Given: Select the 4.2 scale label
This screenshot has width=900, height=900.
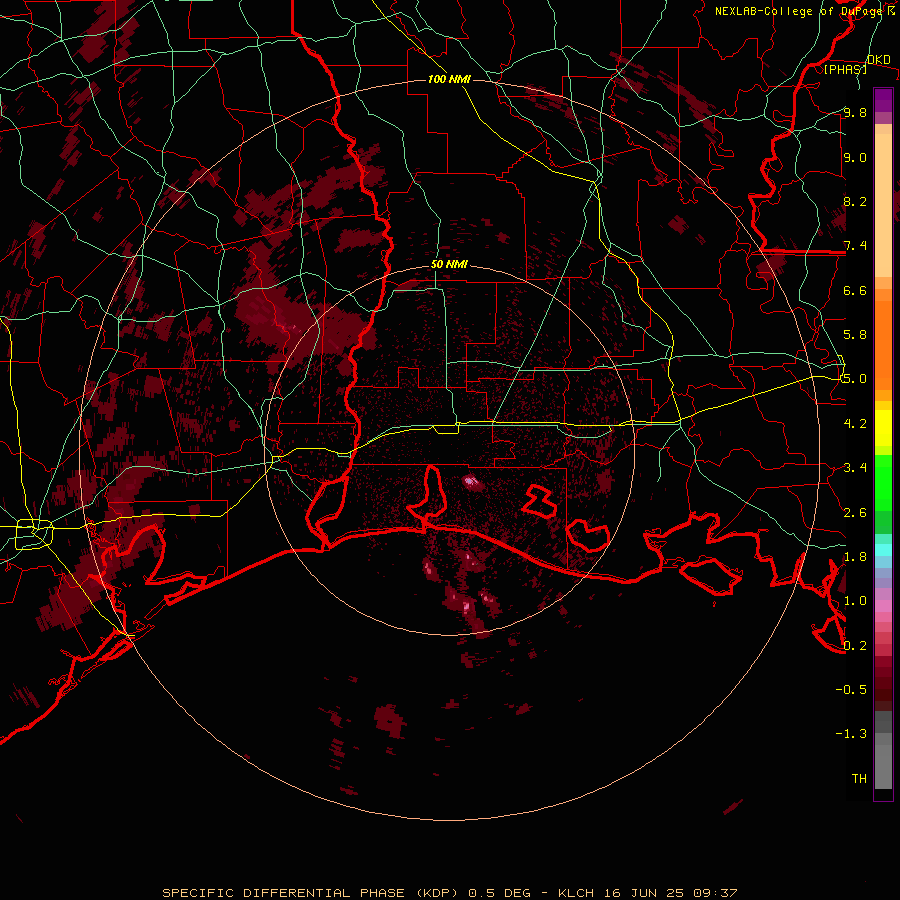Looking at the screenshot, I should click(855, 424).
